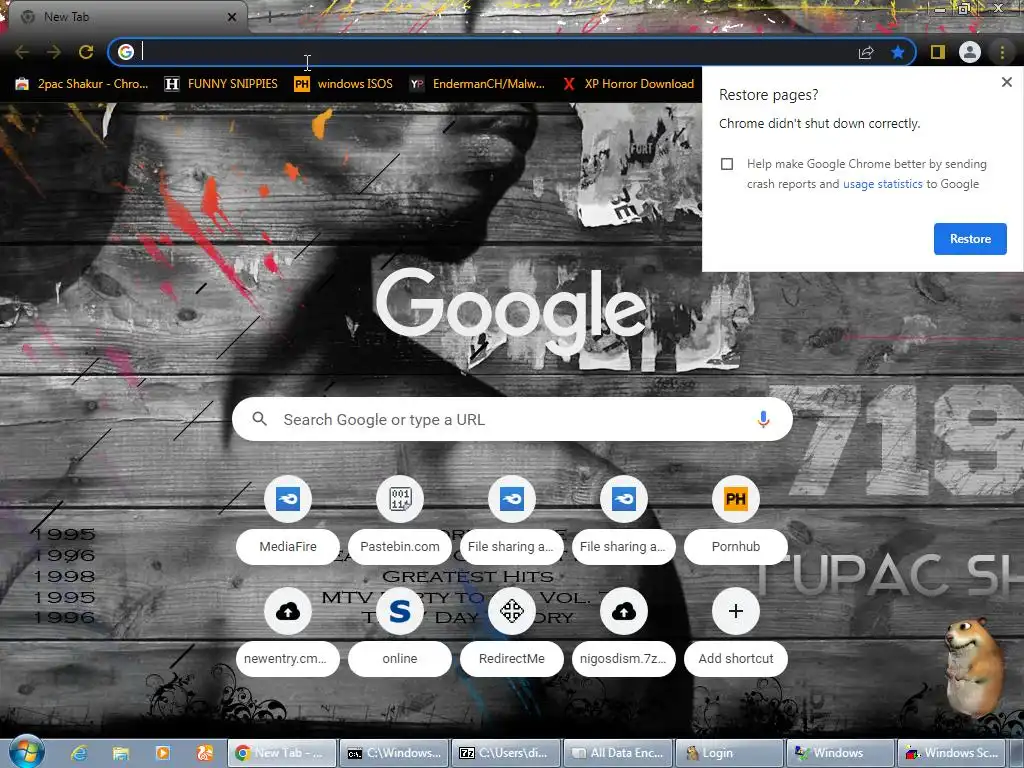Switch to the Windows Sc... taskbar item
The height and width of the screenshot is (768, 1024).
pyautogui.click(x=953, y=753)
